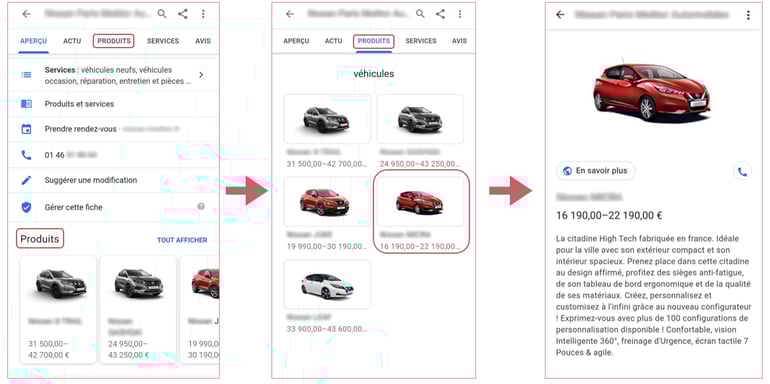Select PRODUITS tab in middle screen
Viewport: 770px width, 384px height.
[374, 41]
